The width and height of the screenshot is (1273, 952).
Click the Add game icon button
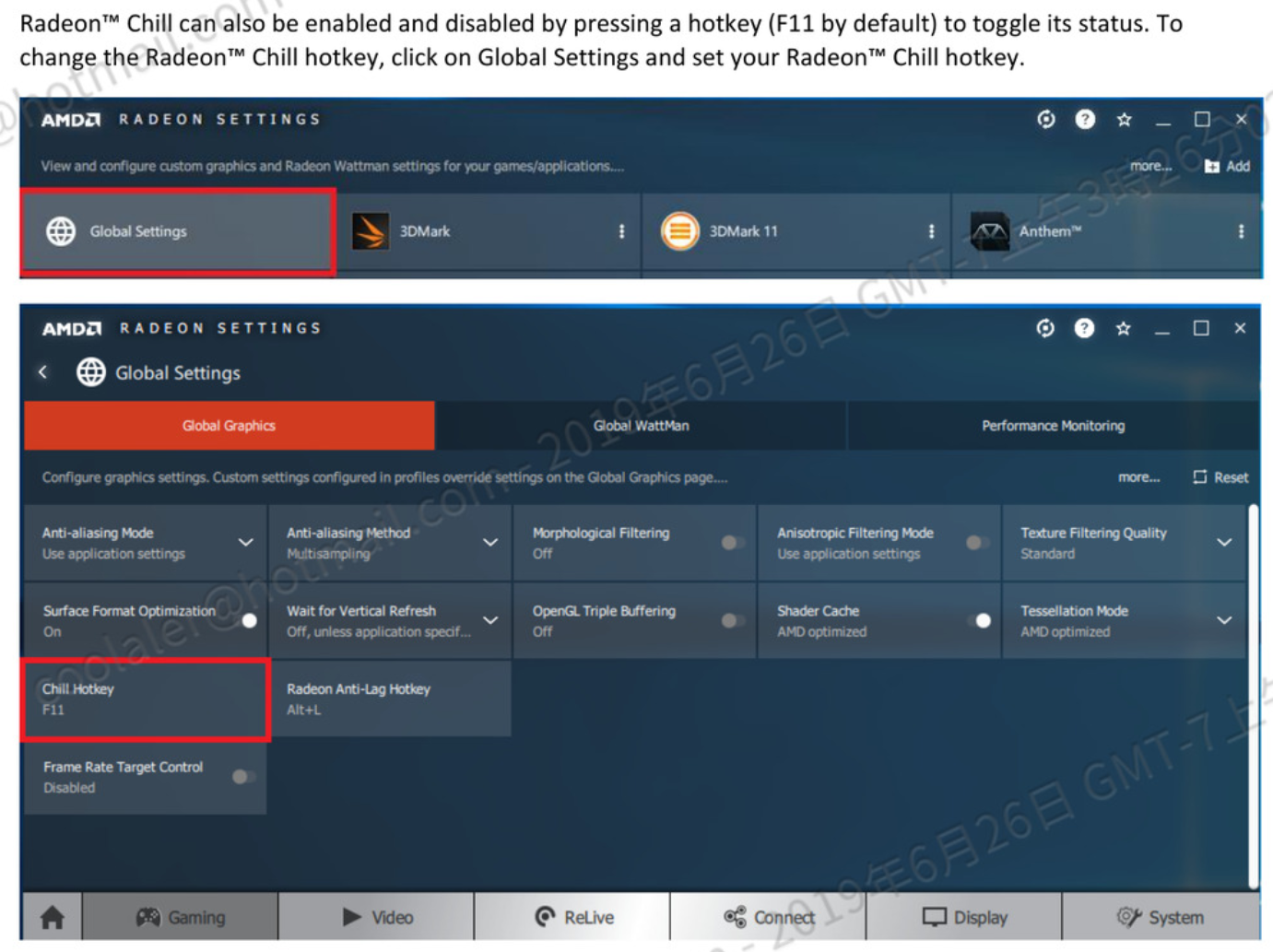(x=1227, y=166)
